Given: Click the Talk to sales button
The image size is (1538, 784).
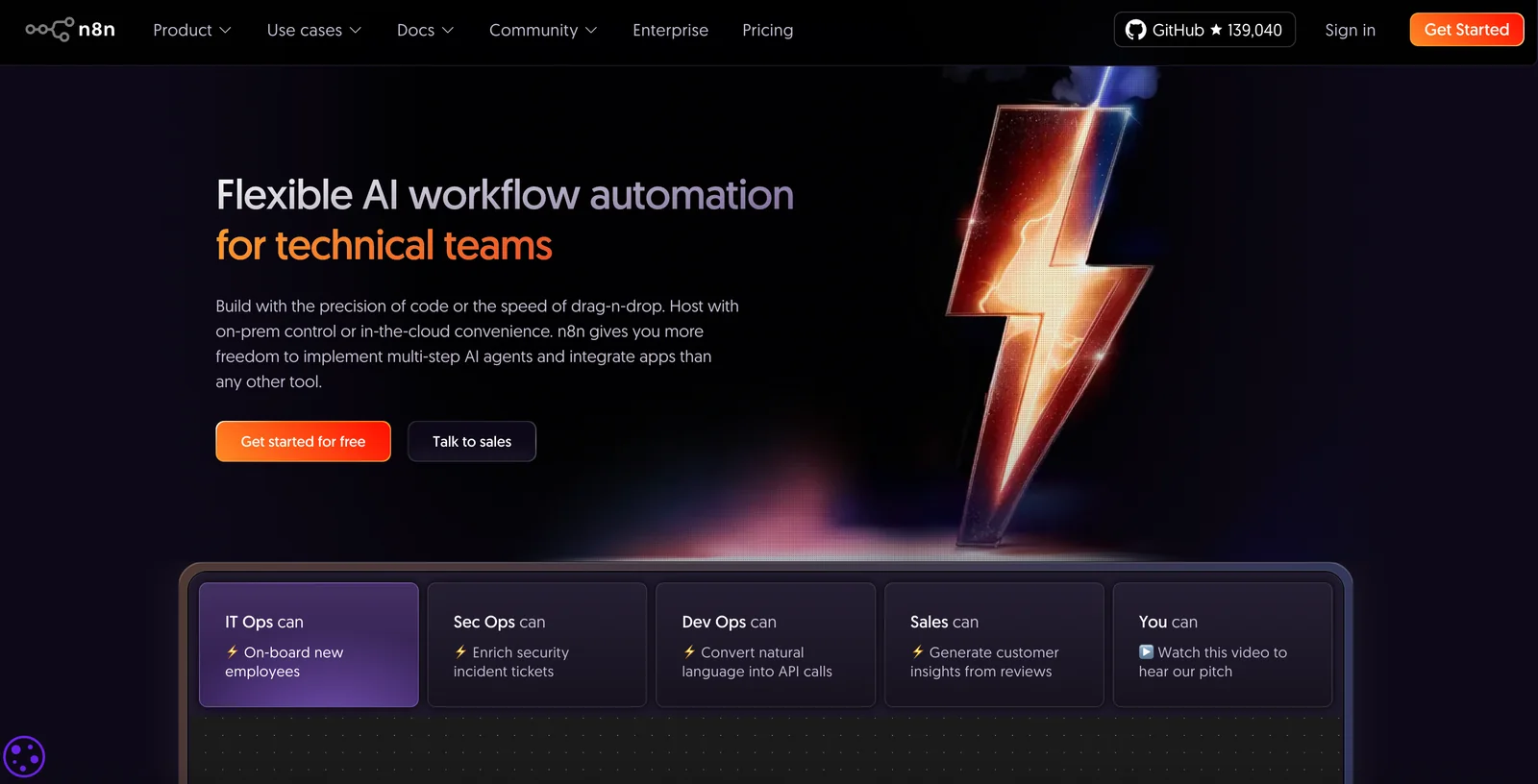Looking at the screenshot, I should tap(472, 441).
